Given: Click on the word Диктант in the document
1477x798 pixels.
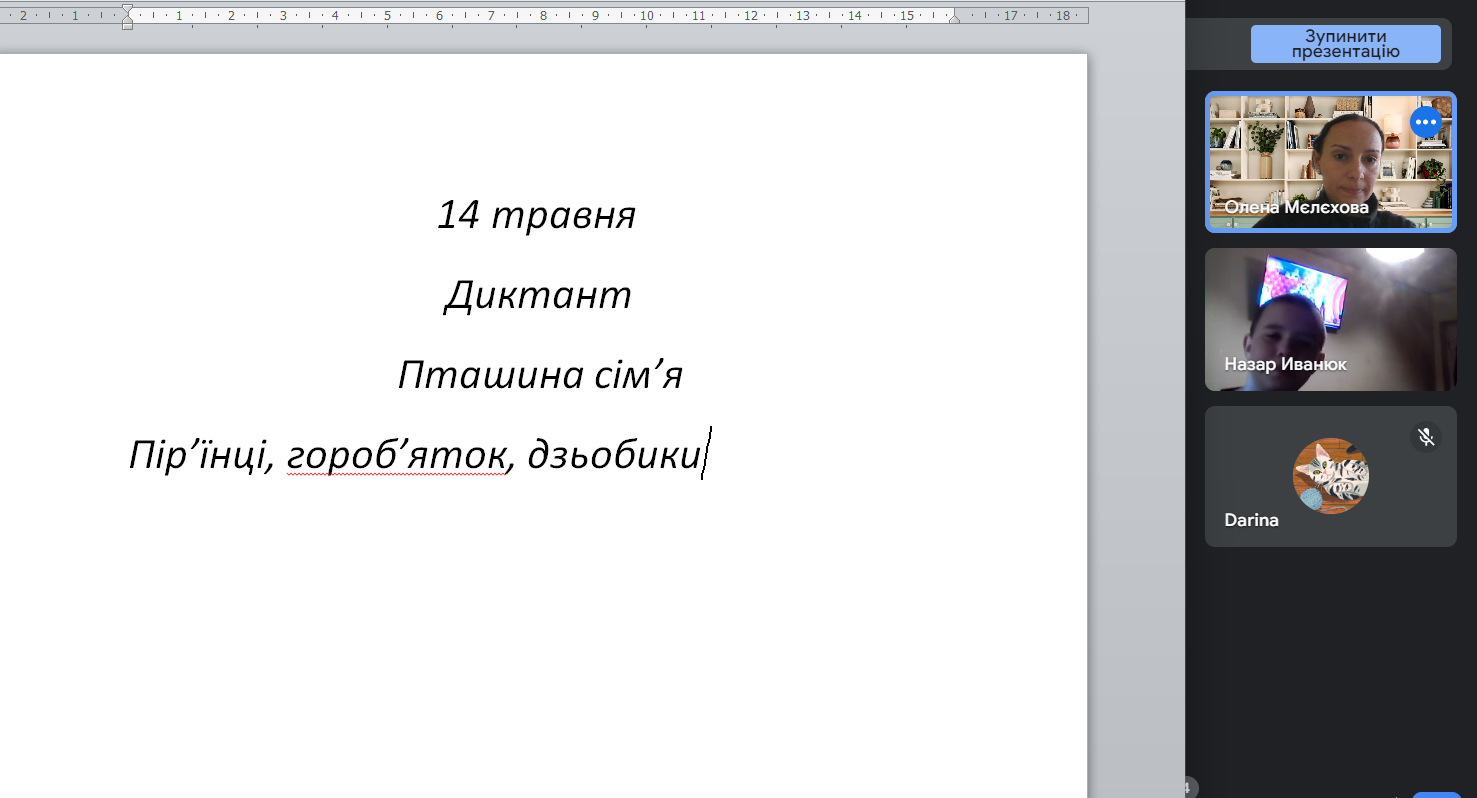Looking at the screenshot, I should pos(538,295).
